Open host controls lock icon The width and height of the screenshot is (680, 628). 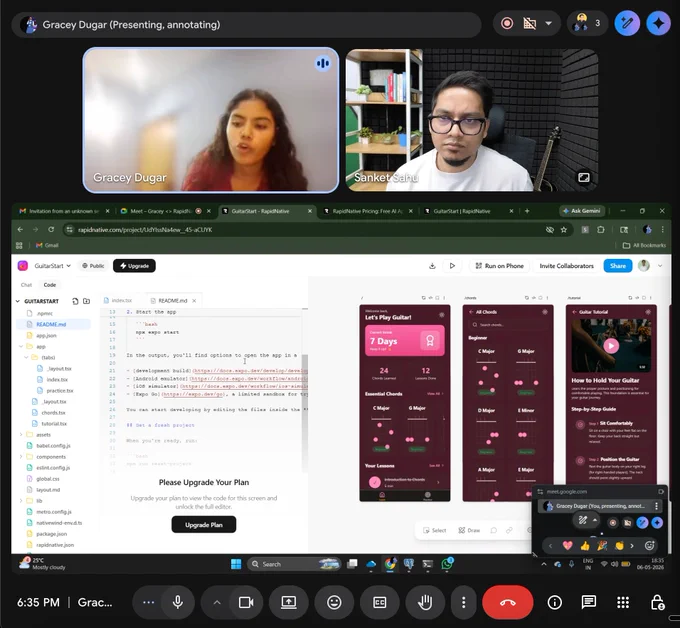[657, 602]
